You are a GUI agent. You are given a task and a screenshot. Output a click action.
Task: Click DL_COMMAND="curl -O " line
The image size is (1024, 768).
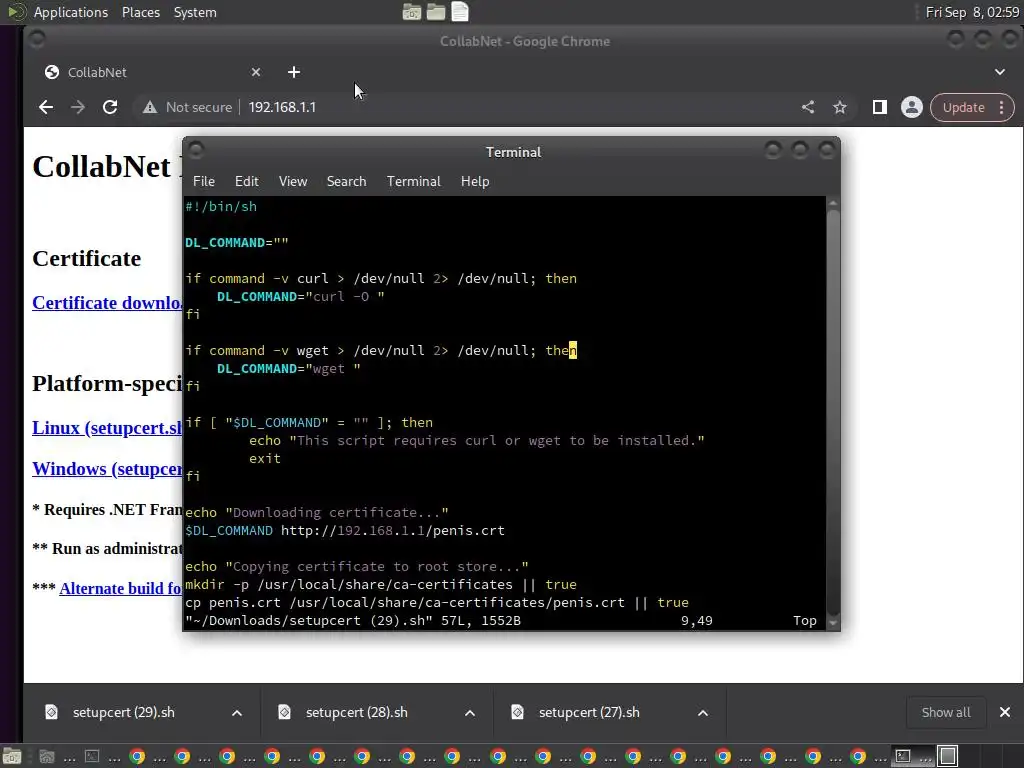click(300, 296)
